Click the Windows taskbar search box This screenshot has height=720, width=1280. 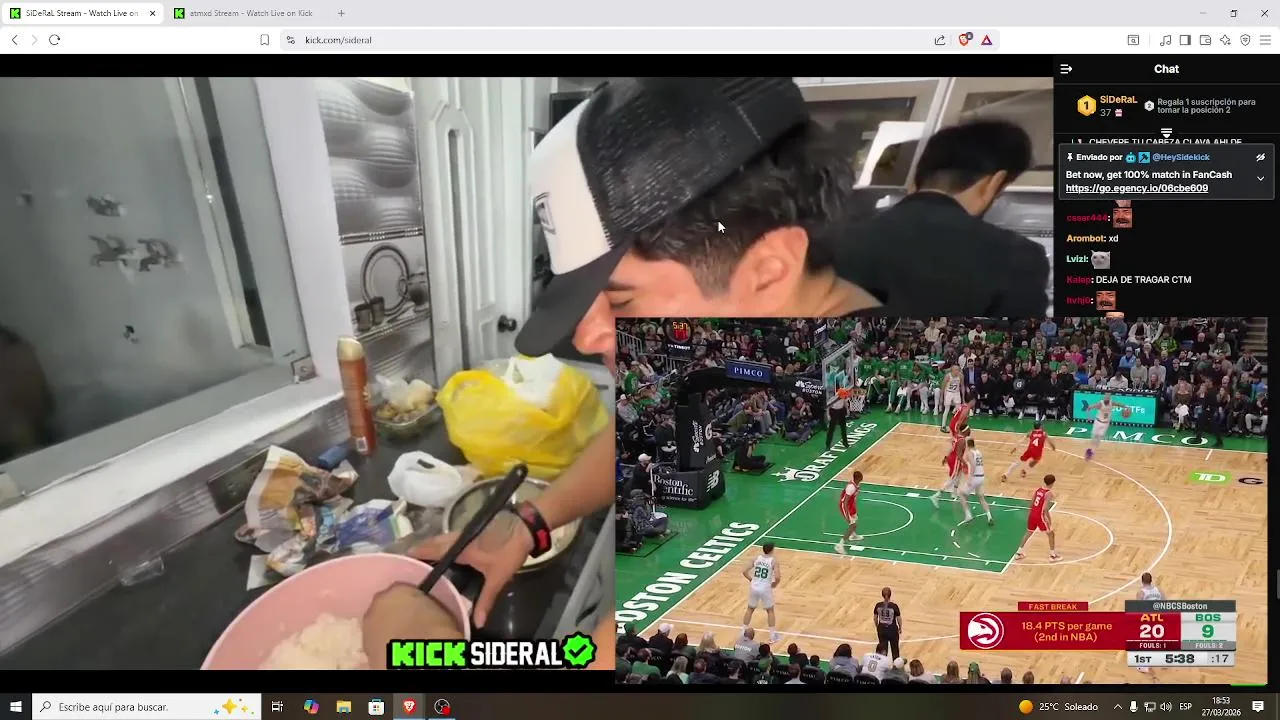click(146, 707)
